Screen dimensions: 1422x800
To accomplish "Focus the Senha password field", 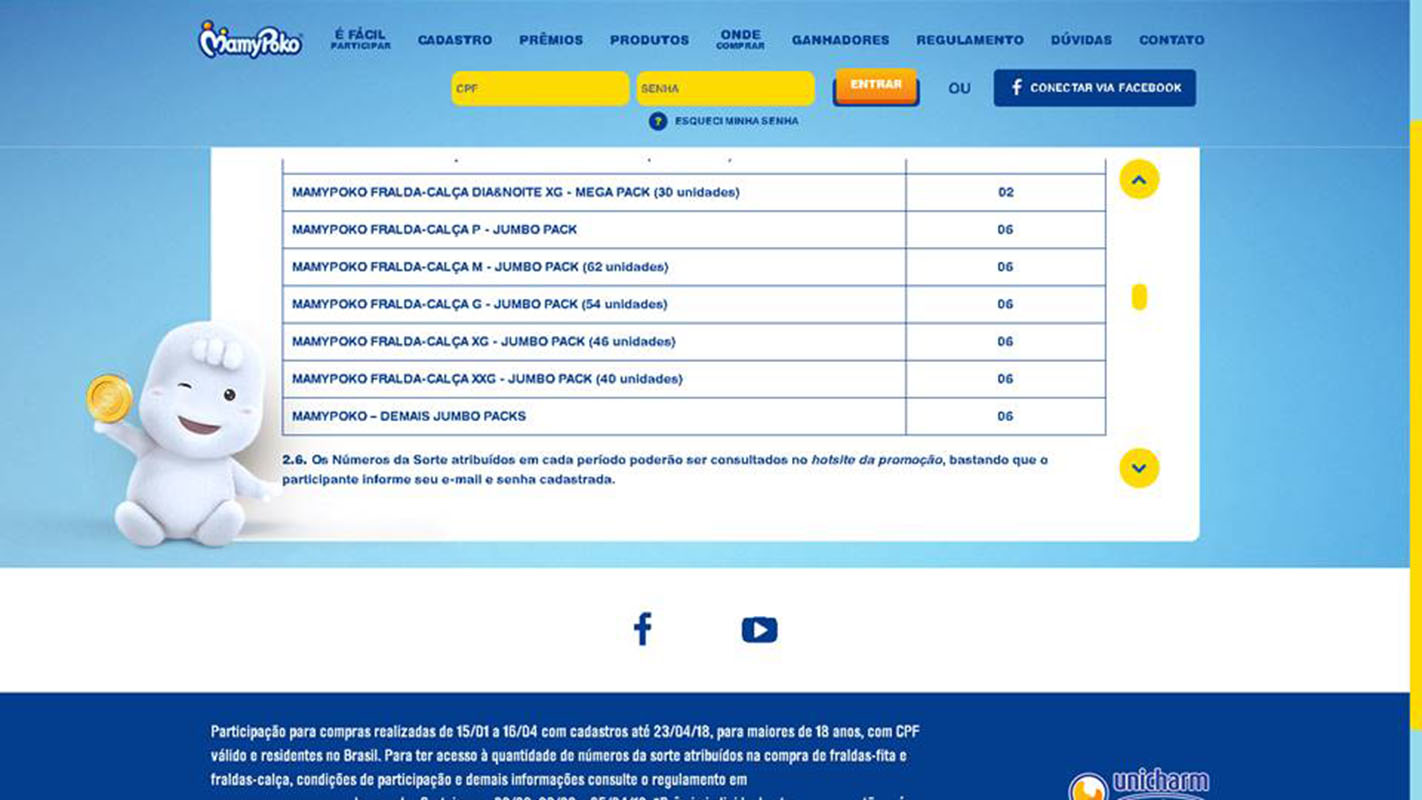I will (725, 88).
